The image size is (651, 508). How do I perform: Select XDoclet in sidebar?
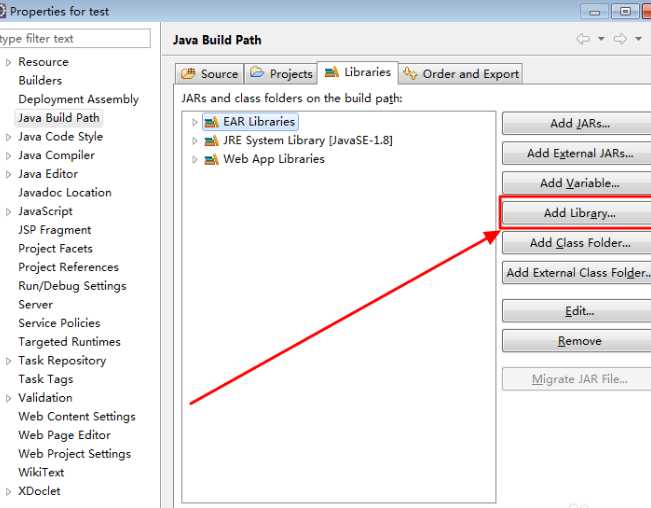39,491
